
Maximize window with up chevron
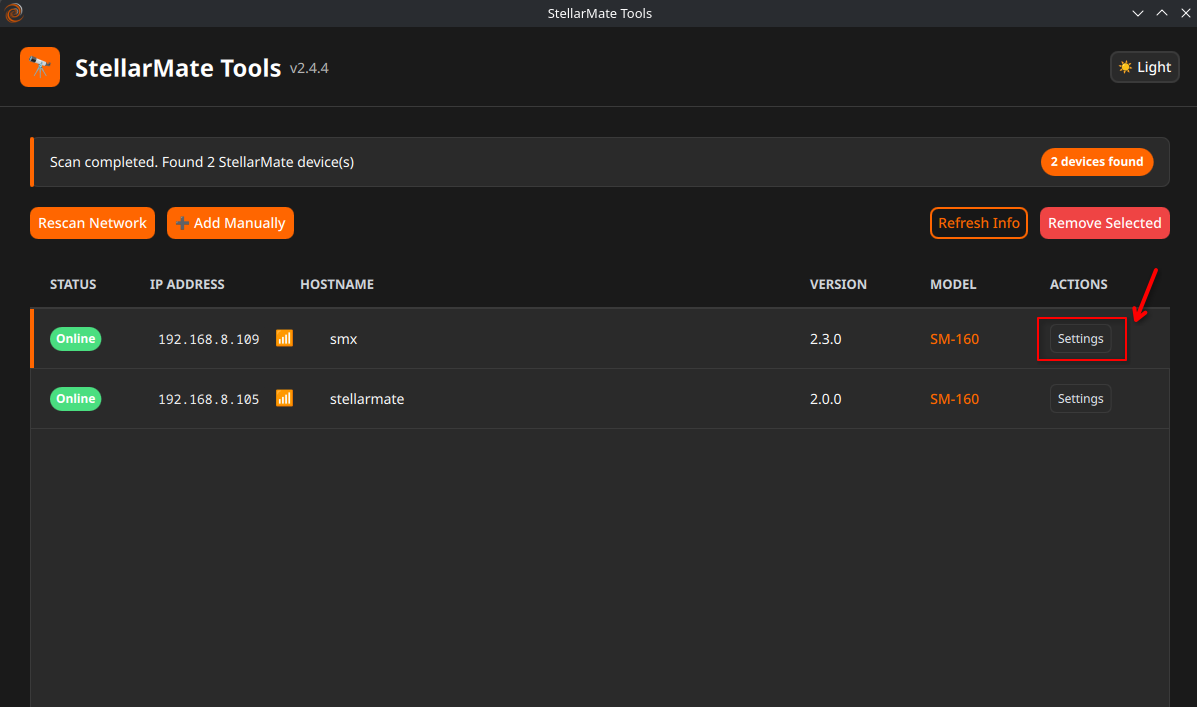tap(1162, 13)
